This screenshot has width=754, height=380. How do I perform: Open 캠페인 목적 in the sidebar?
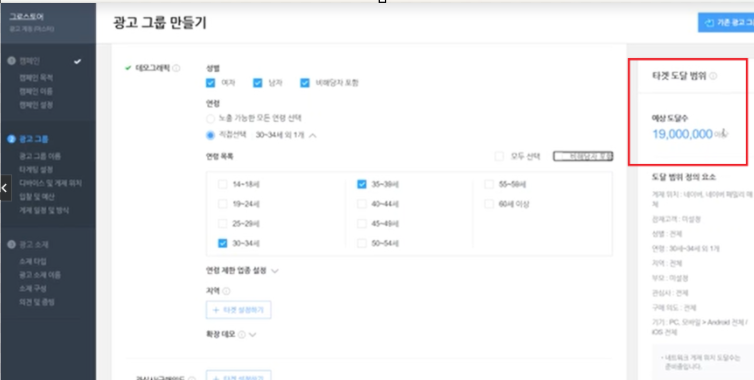[36, 78]
